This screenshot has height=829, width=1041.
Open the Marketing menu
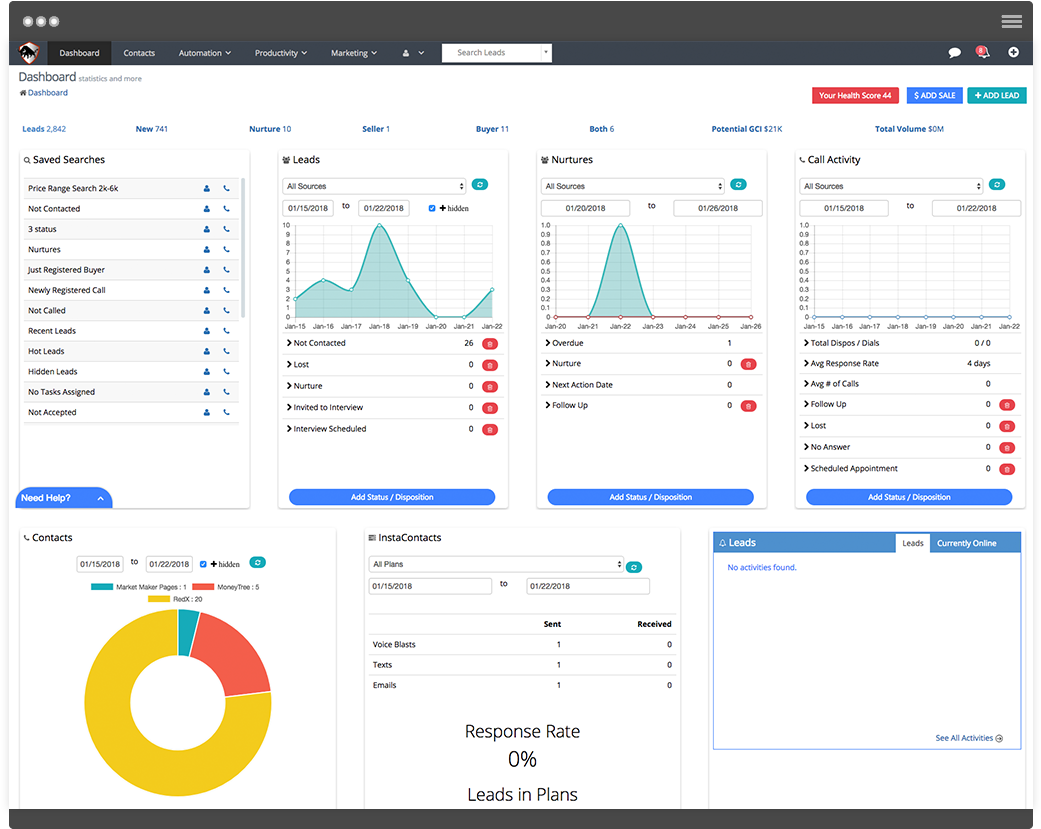coord(353,53)
